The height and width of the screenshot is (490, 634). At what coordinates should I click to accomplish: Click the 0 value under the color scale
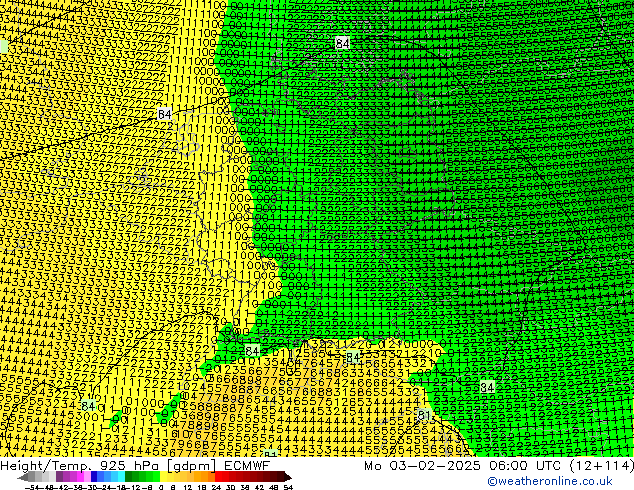161,488
